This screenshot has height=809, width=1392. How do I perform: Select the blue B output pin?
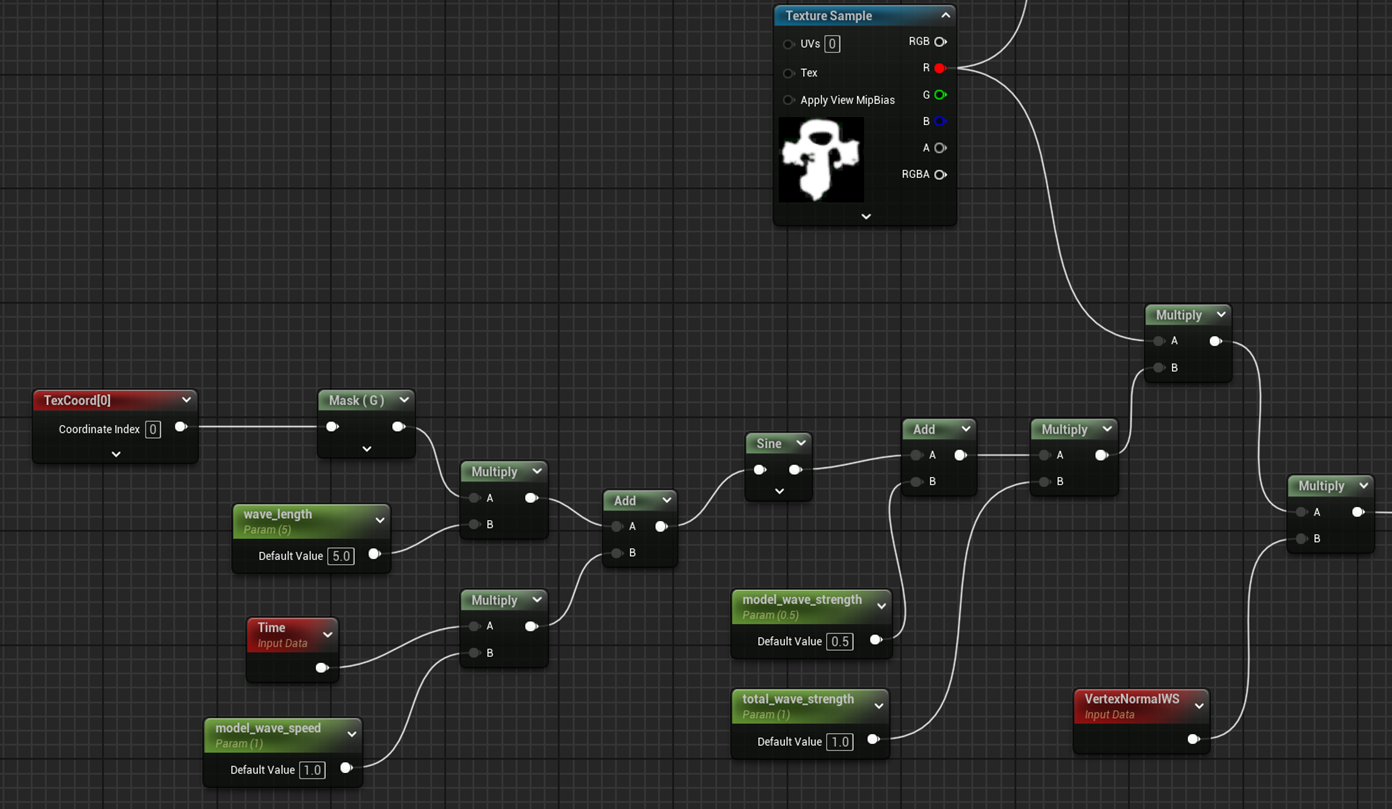[940, 121]
